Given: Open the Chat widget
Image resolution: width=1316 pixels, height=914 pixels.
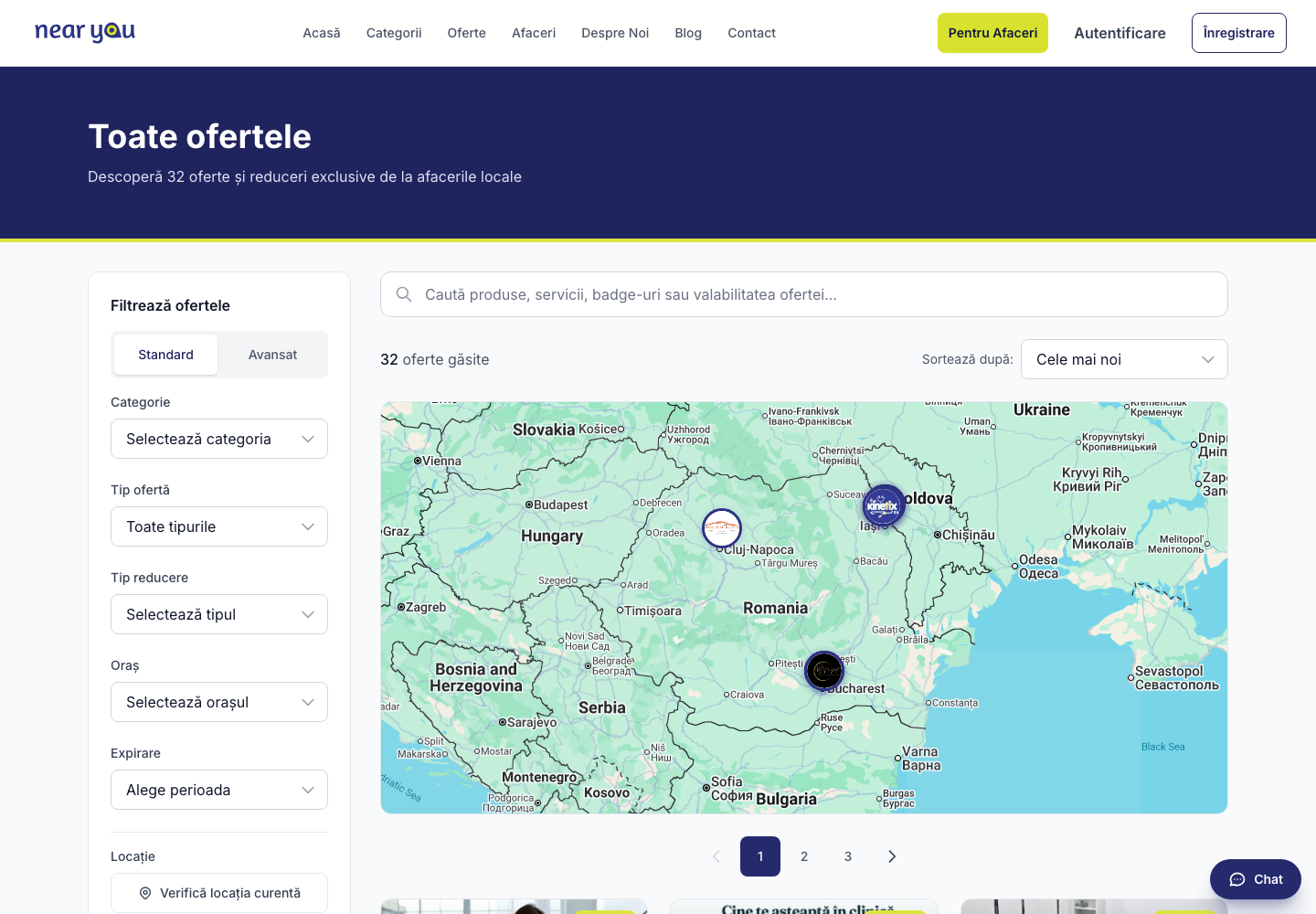Looking at the screenshot, I should pos(1256,879).
